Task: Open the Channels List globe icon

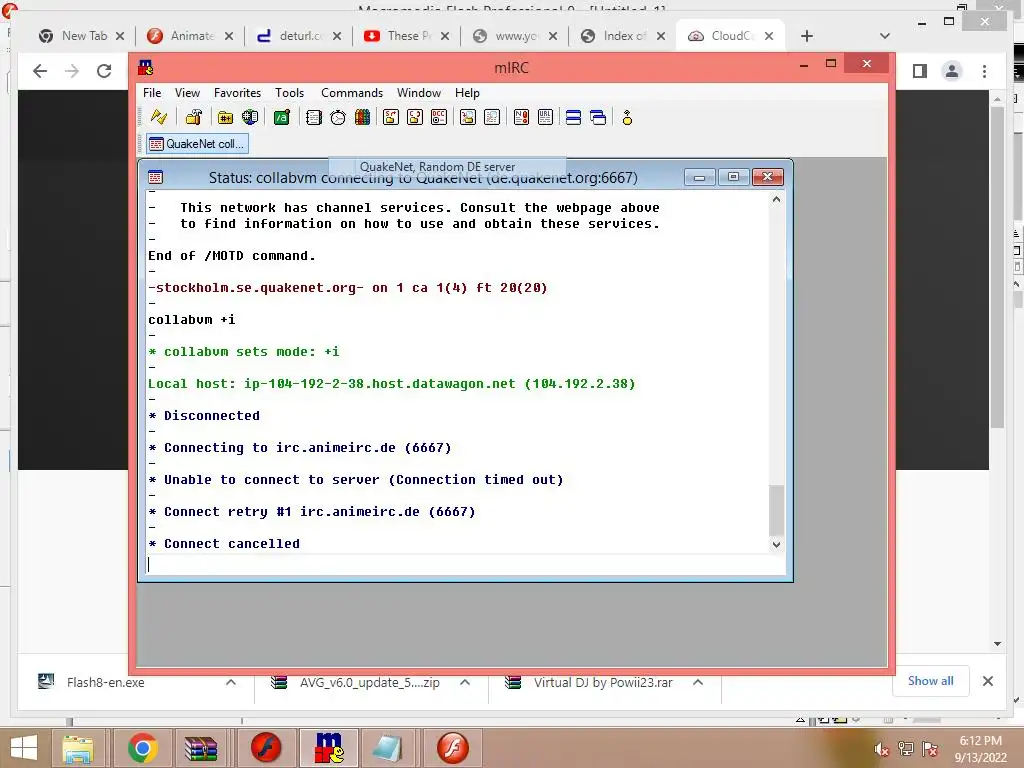Action: pos(250,118)
